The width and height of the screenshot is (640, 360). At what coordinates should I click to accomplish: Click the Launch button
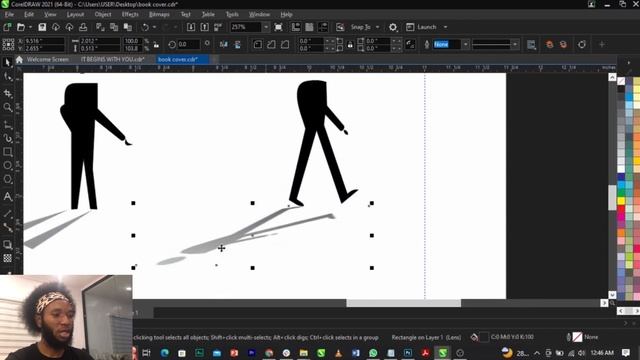(x=422, y=27)
